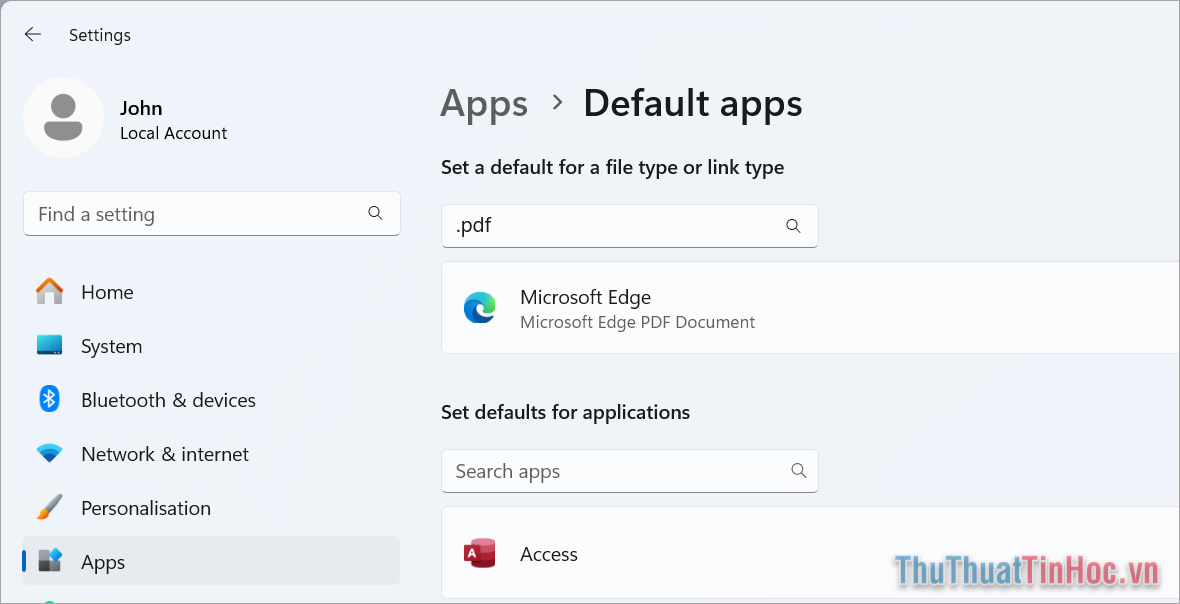Screen dimensions: 1180x604
Task: Click the John user avatar picture
Action: (x=63, y=117)
